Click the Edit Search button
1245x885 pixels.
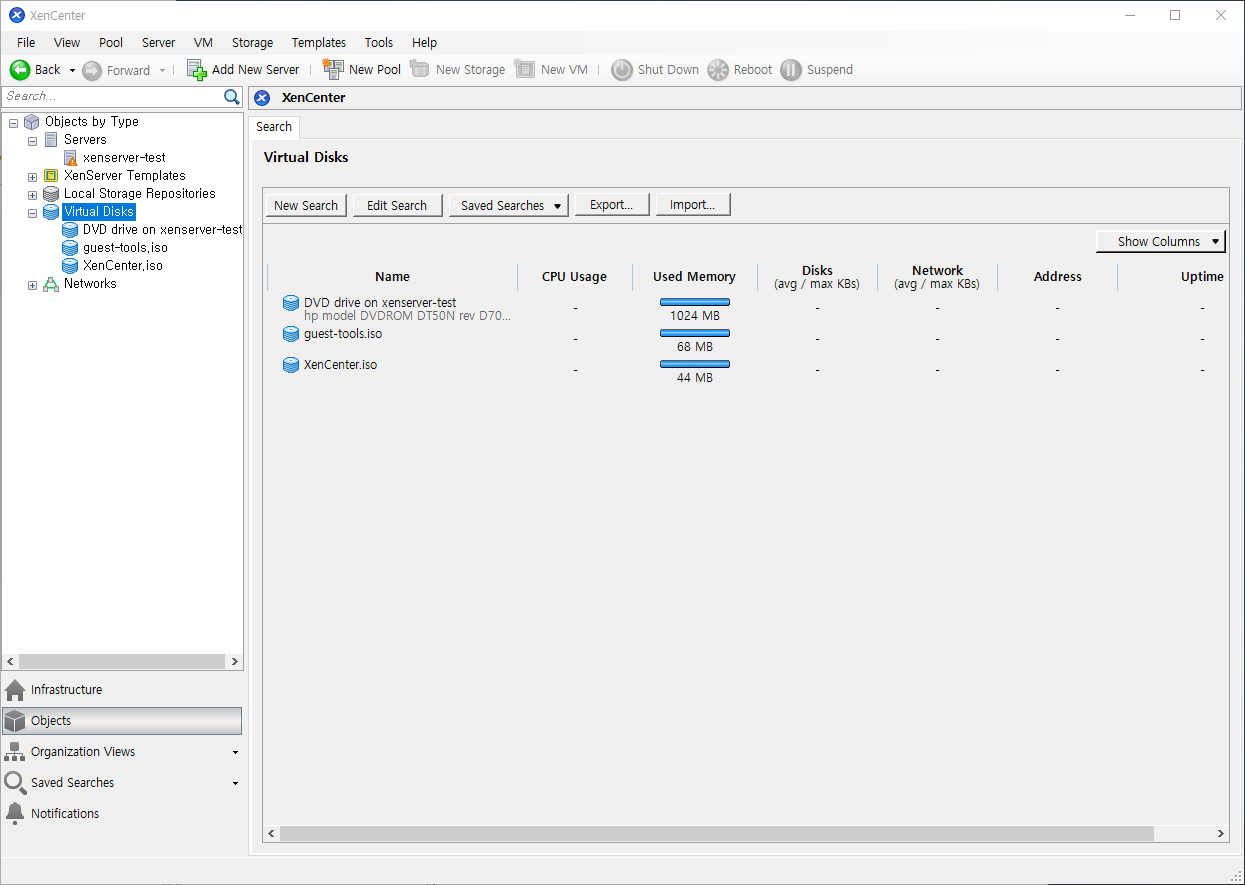coord(397,205)
